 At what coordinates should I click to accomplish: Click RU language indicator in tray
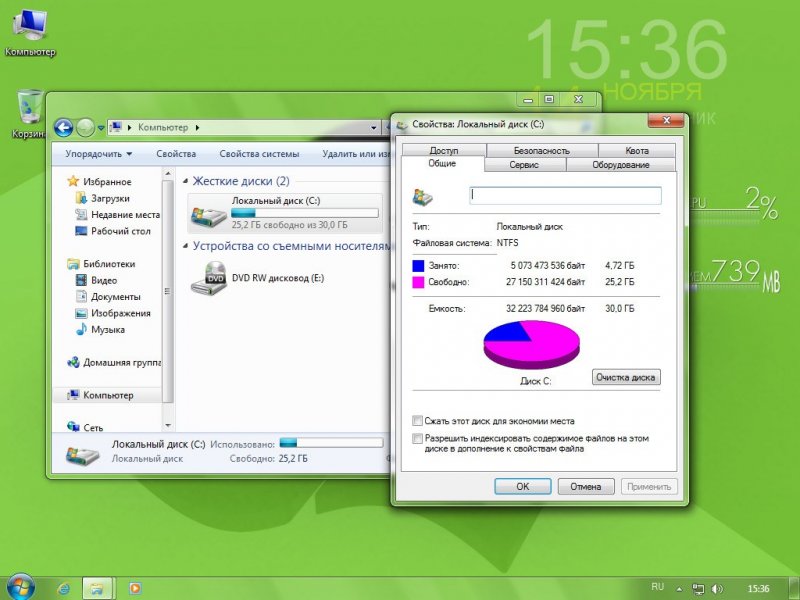coord(658,587)
